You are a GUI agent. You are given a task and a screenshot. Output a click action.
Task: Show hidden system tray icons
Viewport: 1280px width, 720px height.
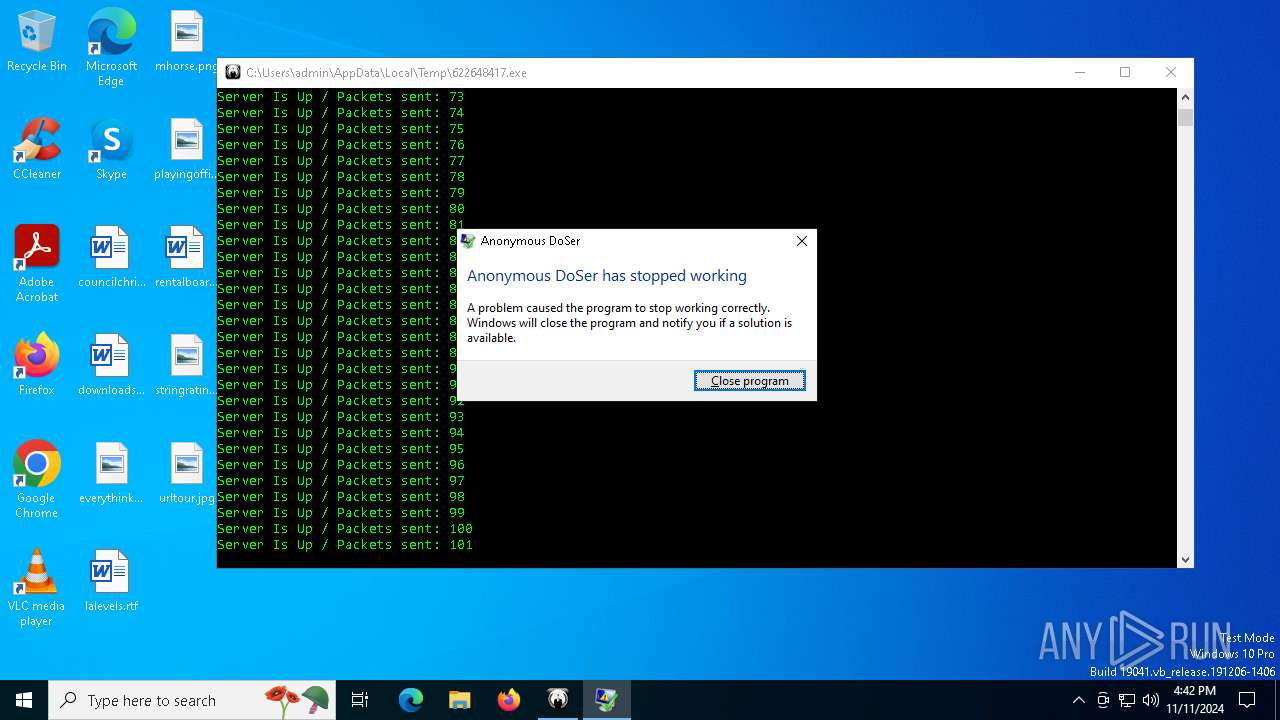click(x=1078, y=700)
